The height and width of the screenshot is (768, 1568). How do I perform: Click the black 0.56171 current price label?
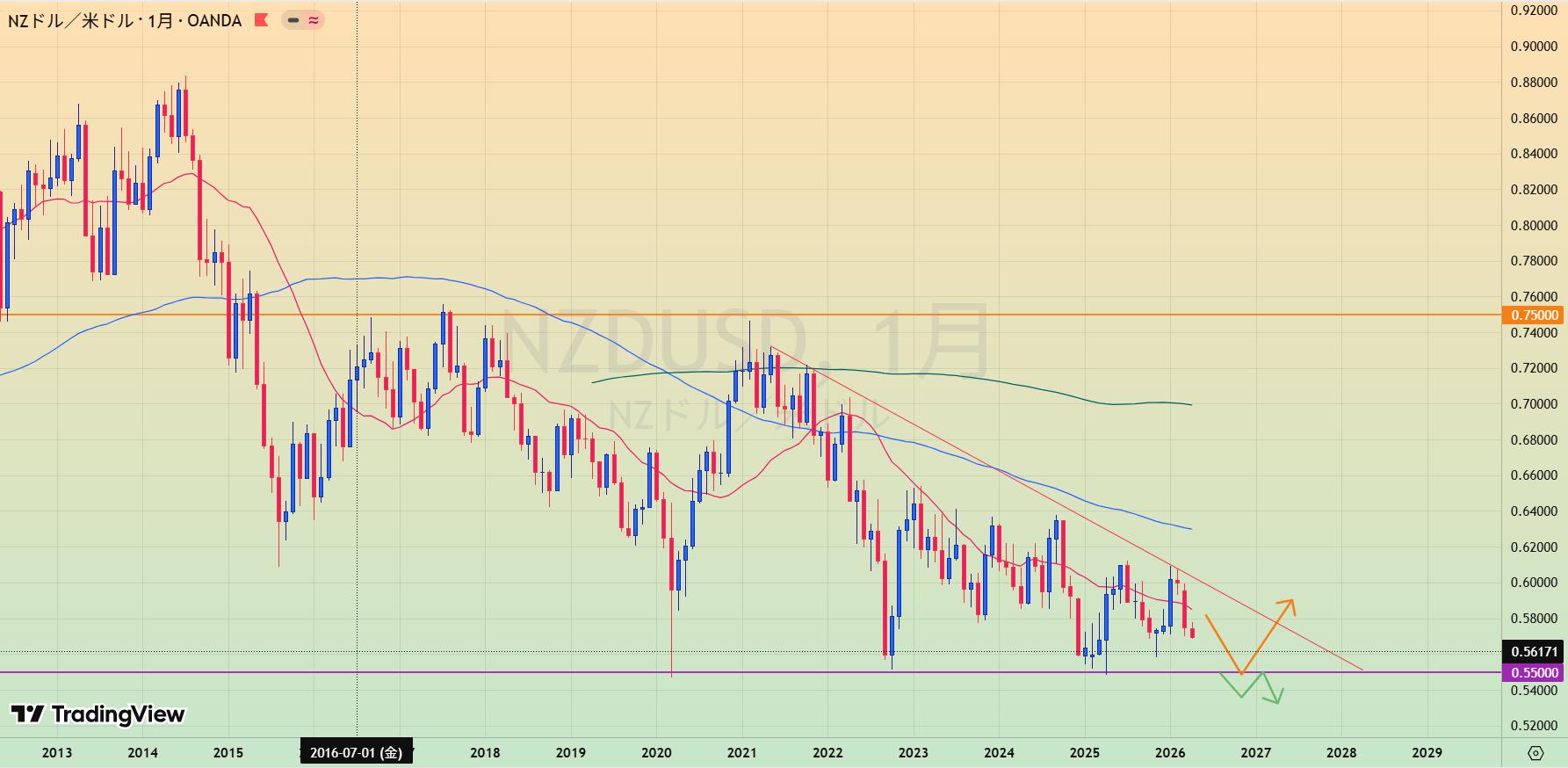1534,652
